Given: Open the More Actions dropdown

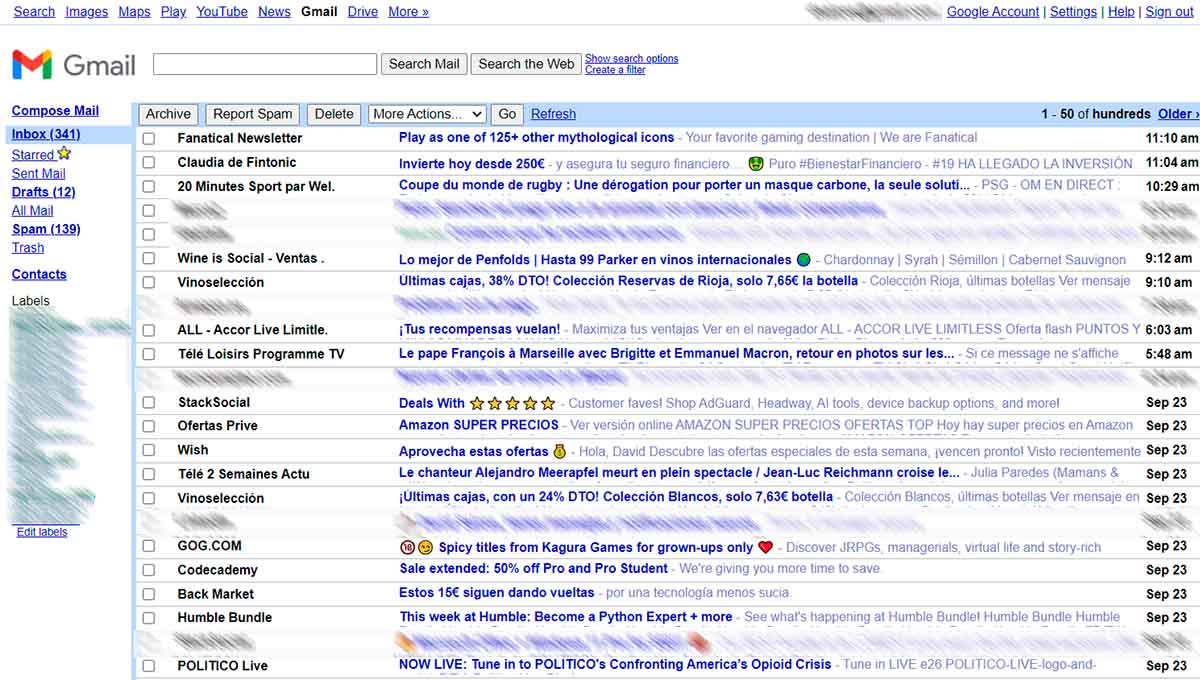Looking at the screenshot, I should [427, 114].
